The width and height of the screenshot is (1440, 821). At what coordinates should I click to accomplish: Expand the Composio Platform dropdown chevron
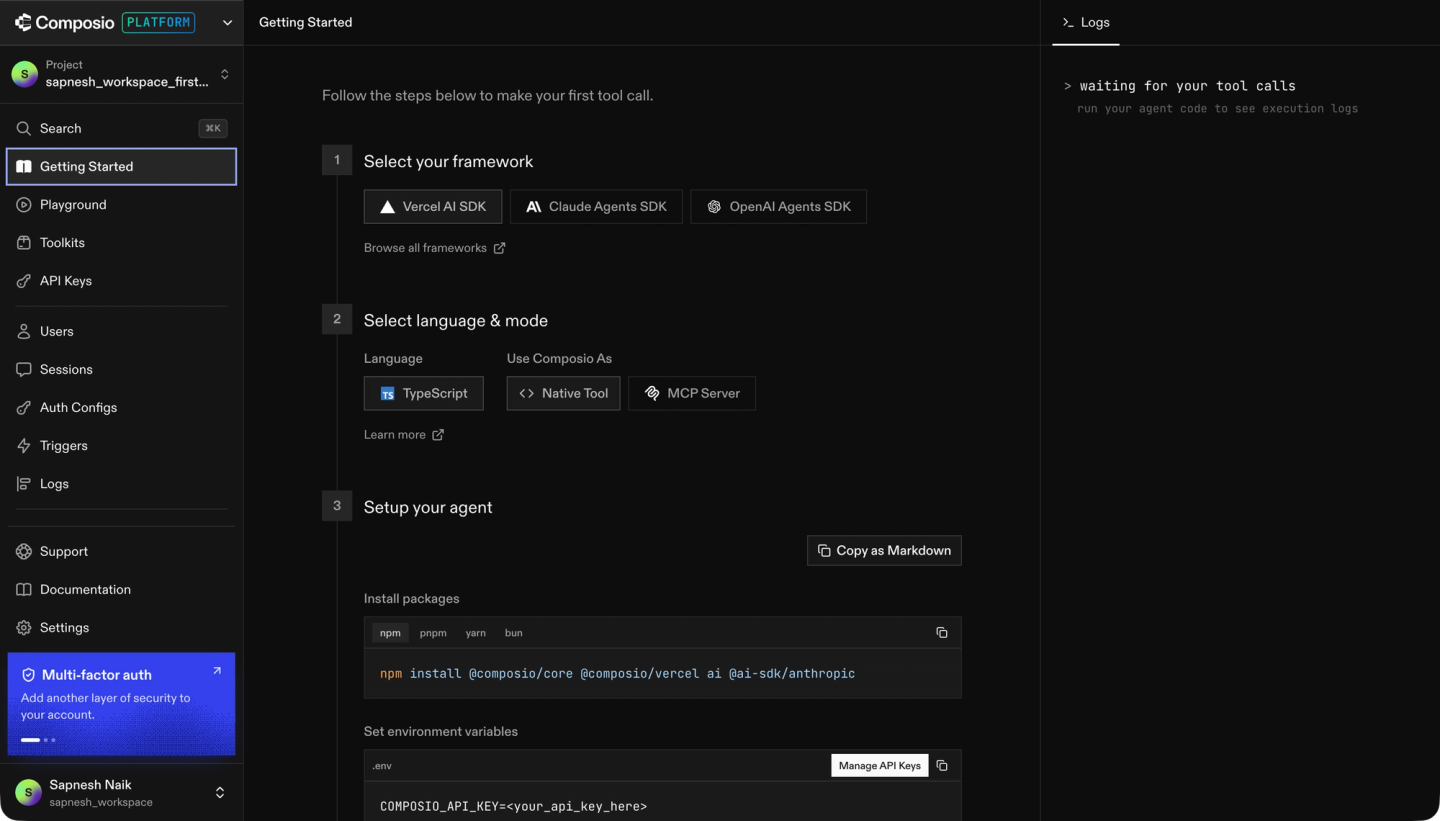(x=227, y=23)
